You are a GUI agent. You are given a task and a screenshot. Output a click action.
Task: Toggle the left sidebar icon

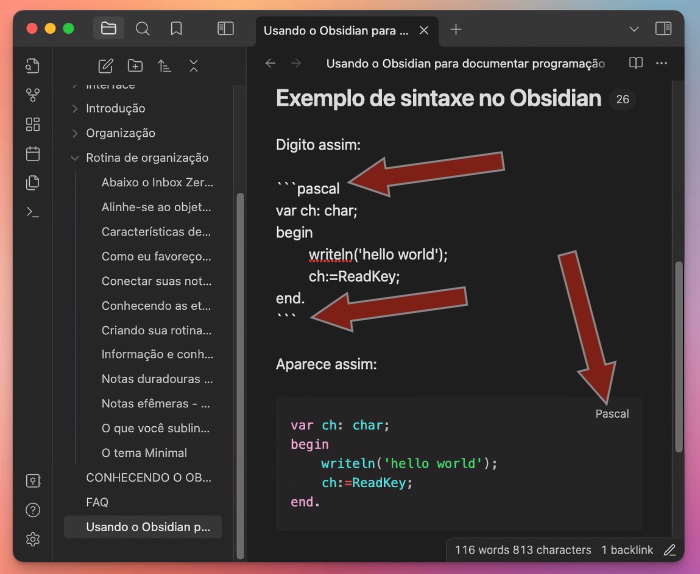pyautogui.click(x=225, y=29)
